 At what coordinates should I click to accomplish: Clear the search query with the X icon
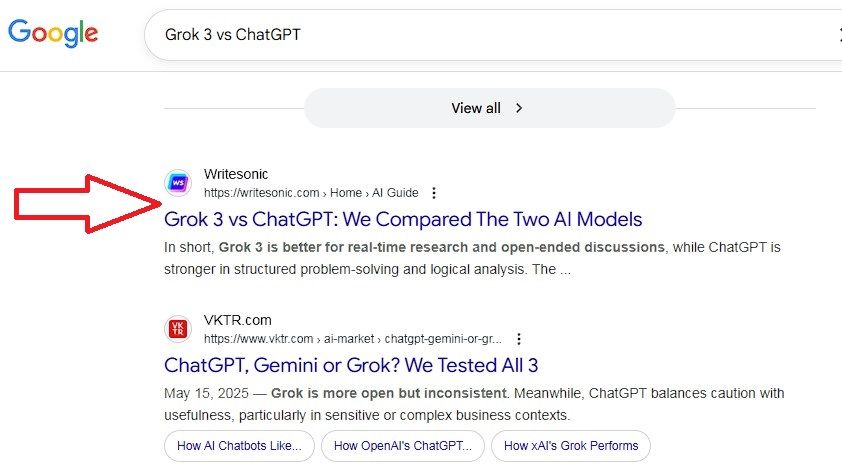point(838,35)
